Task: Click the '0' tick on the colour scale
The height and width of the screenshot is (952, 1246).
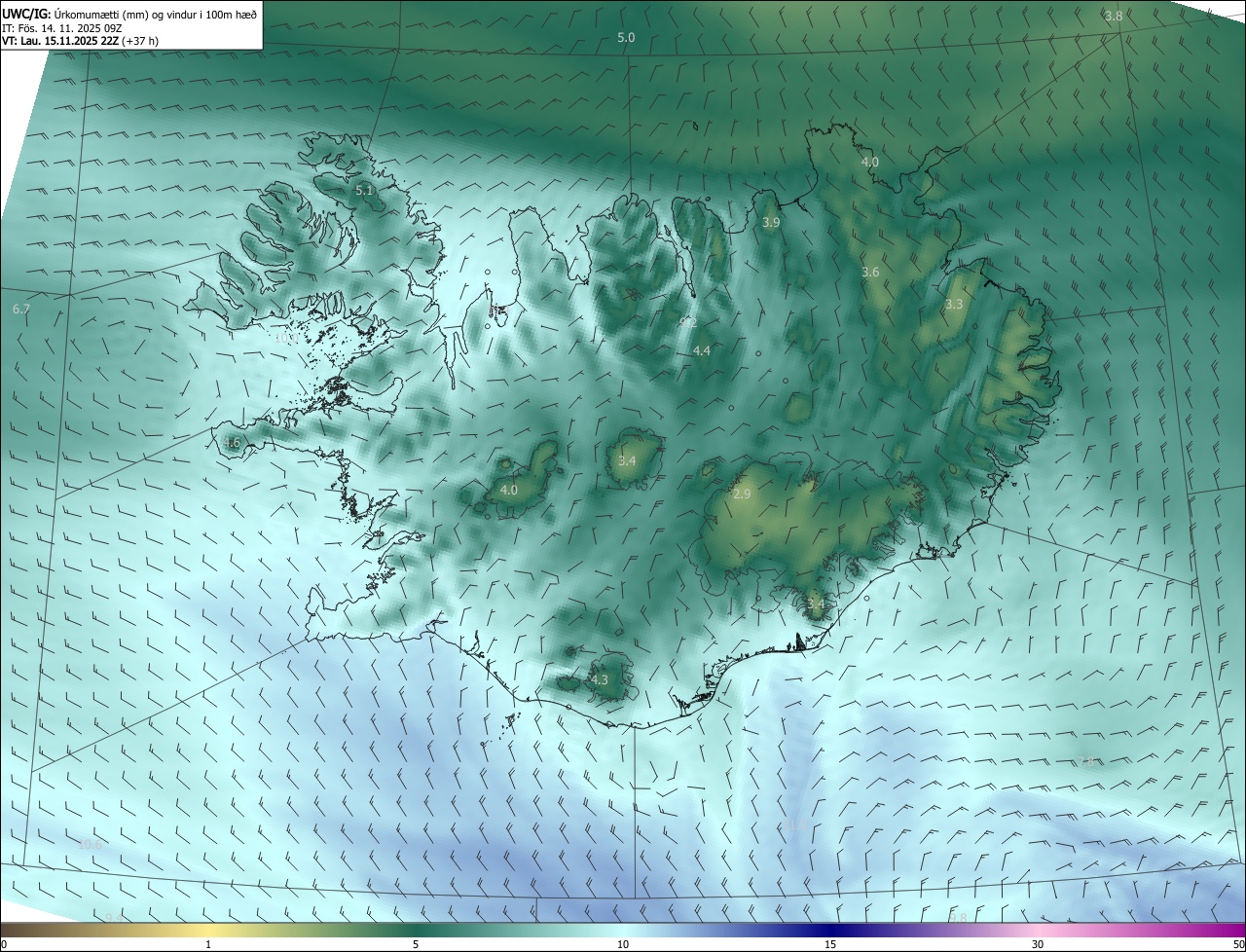Action: tap(4, 944)
